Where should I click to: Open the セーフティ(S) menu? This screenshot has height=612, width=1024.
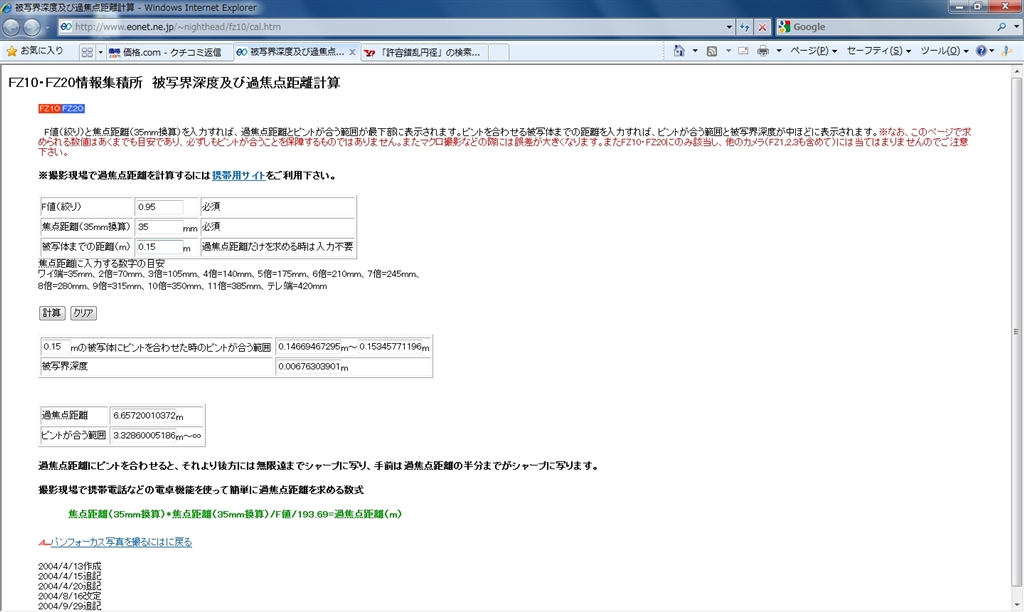[x=878, y=50]
